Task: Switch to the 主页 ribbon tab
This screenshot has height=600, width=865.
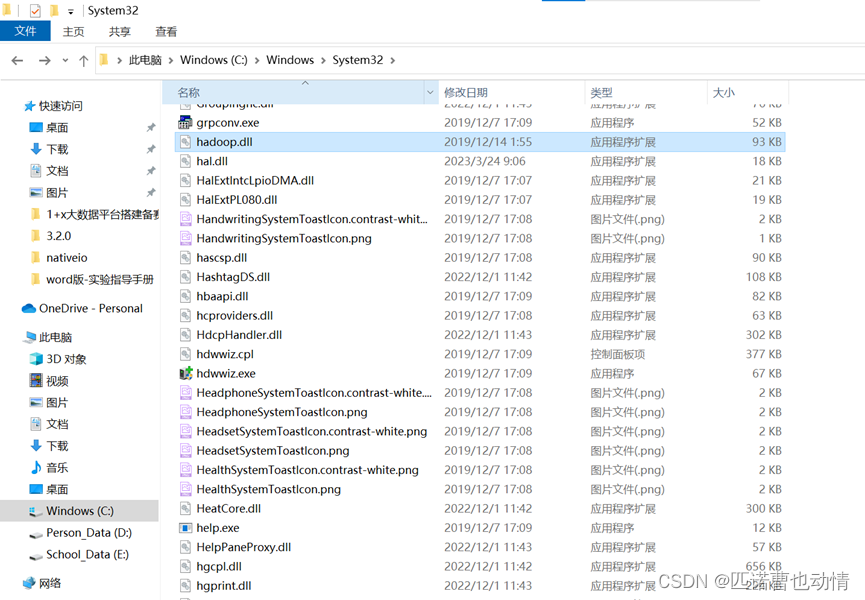Action: click(x=74, y=31)
